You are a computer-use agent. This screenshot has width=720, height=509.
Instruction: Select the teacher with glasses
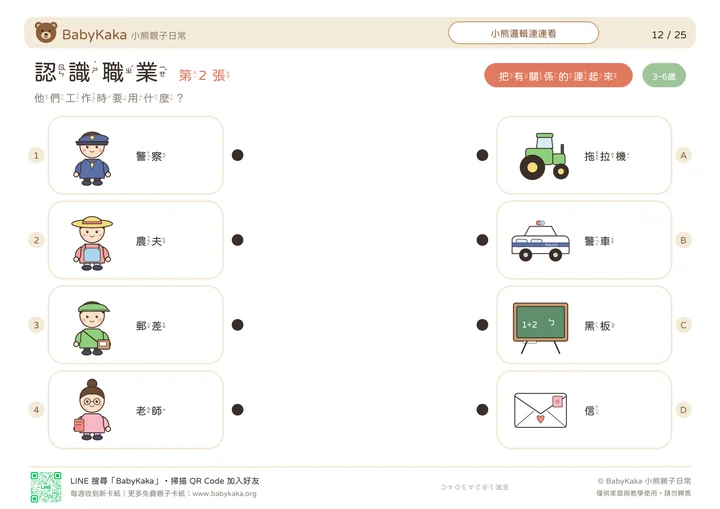pos(92,410)
